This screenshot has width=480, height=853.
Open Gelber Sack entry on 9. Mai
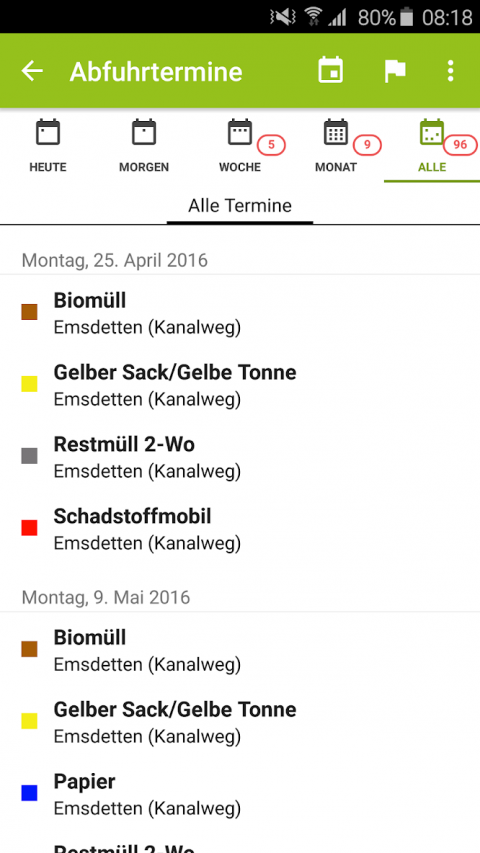pyautogui.click(x=240, y=721)
